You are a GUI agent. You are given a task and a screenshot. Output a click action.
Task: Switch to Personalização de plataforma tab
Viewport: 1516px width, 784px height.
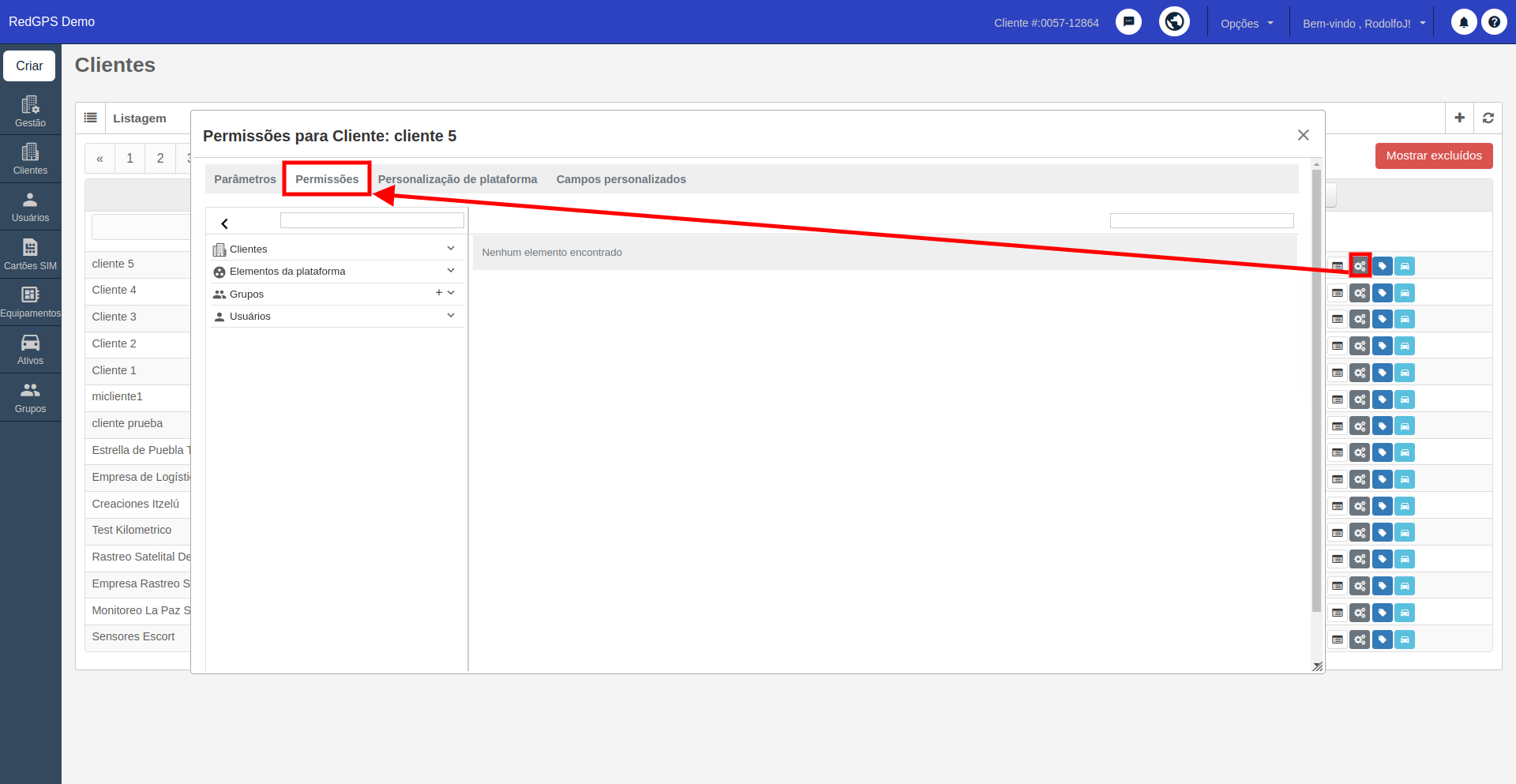point(457,179)
